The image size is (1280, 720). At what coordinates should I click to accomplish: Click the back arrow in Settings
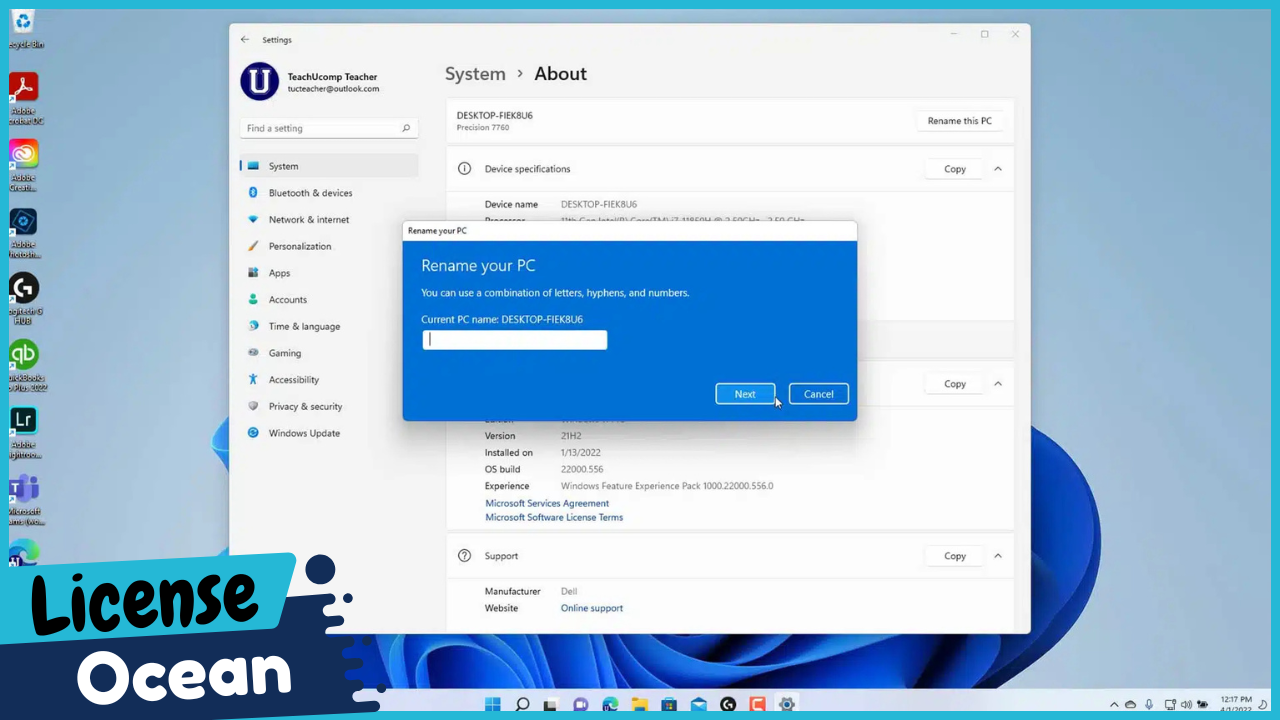point(244,39)
